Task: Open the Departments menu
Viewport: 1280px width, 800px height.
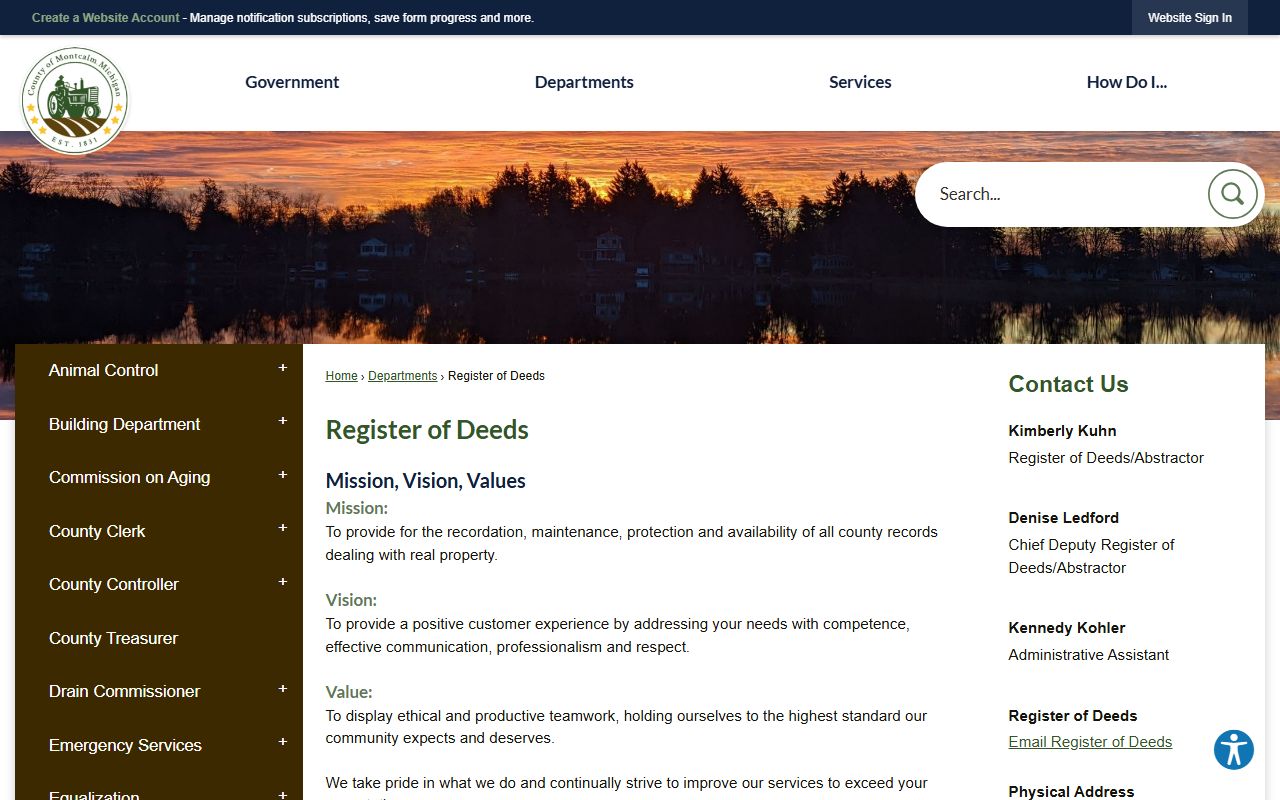Action: (x=584, y=82)
